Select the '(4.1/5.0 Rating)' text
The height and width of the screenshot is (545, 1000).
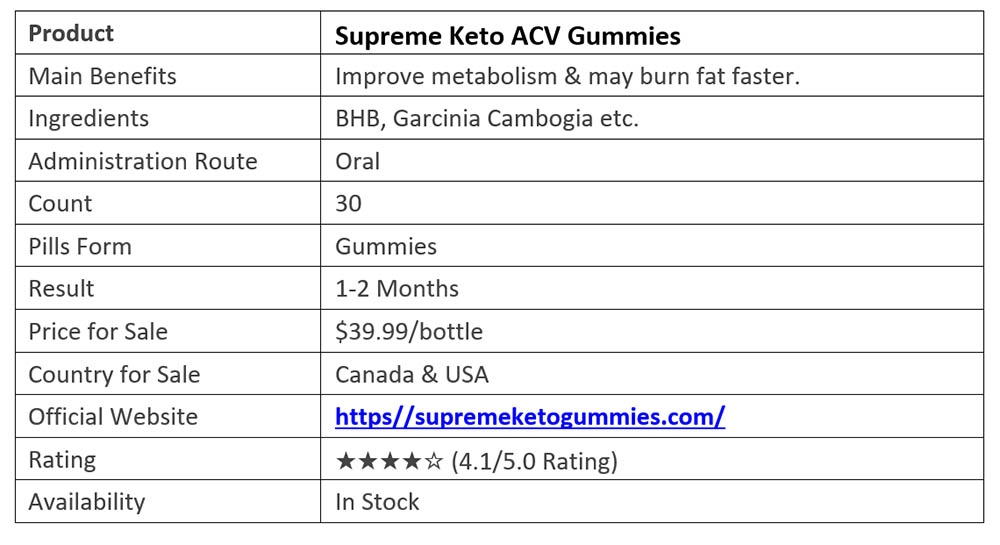(x=535, y=461)
